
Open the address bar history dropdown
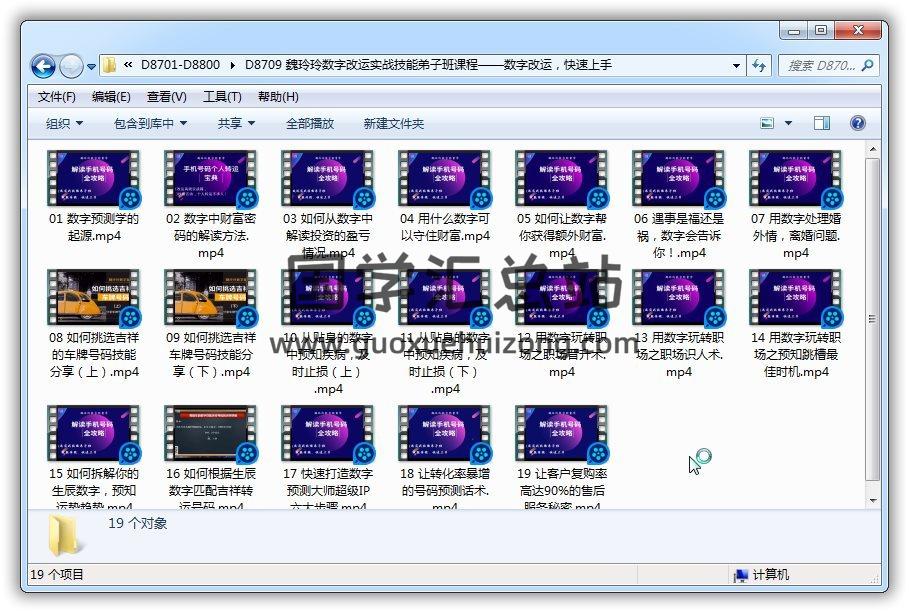736,66
